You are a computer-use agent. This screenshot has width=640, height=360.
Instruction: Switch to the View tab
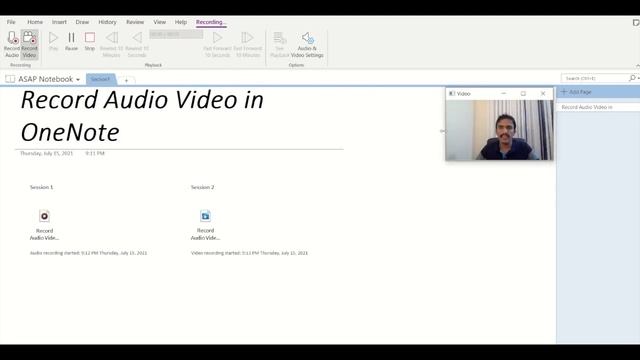pos(160,22)
